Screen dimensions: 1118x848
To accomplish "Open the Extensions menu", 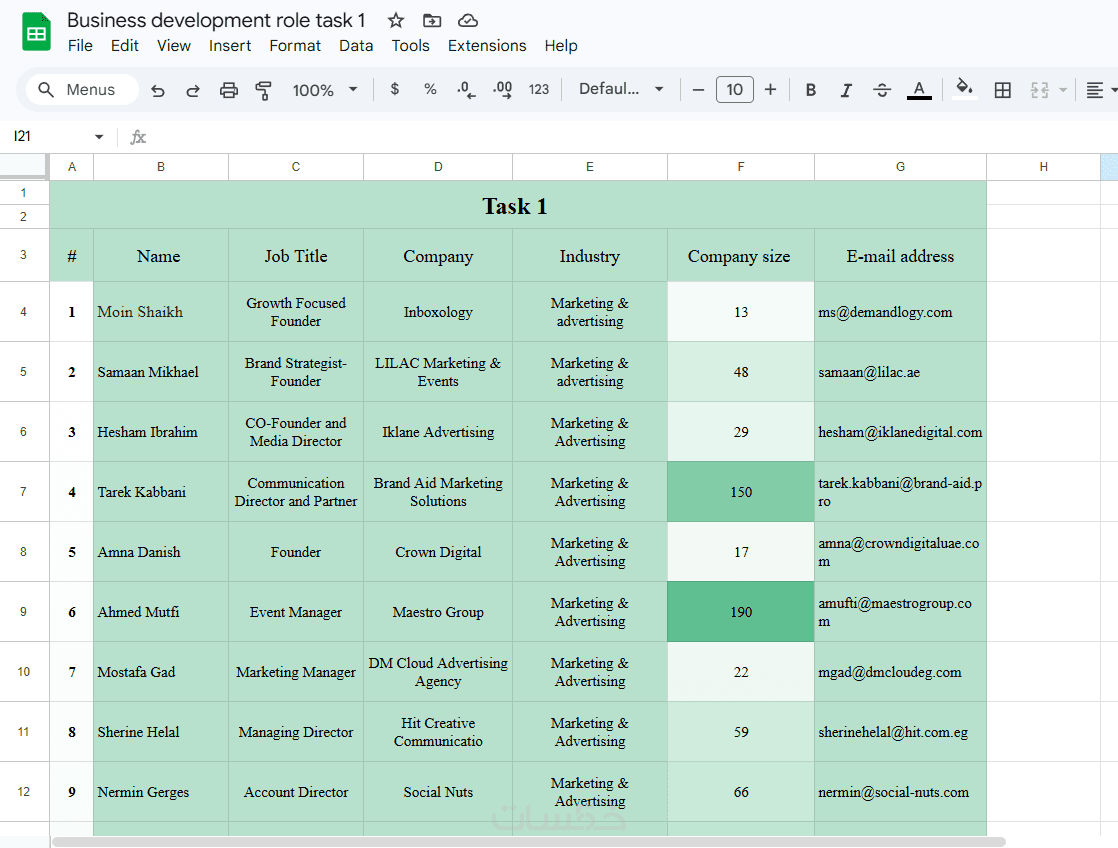I will tap(487, 46).
